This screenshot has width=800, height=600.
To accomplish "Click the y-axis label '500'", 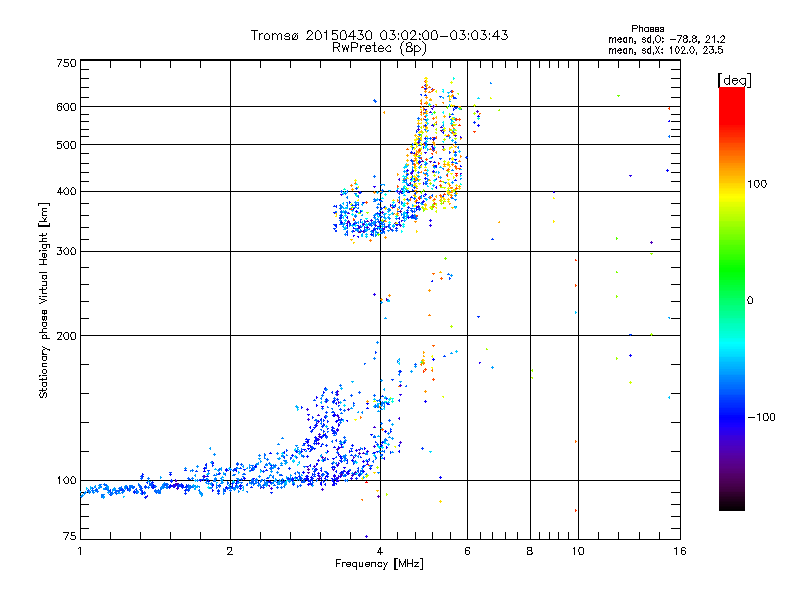I will (66, 145).
